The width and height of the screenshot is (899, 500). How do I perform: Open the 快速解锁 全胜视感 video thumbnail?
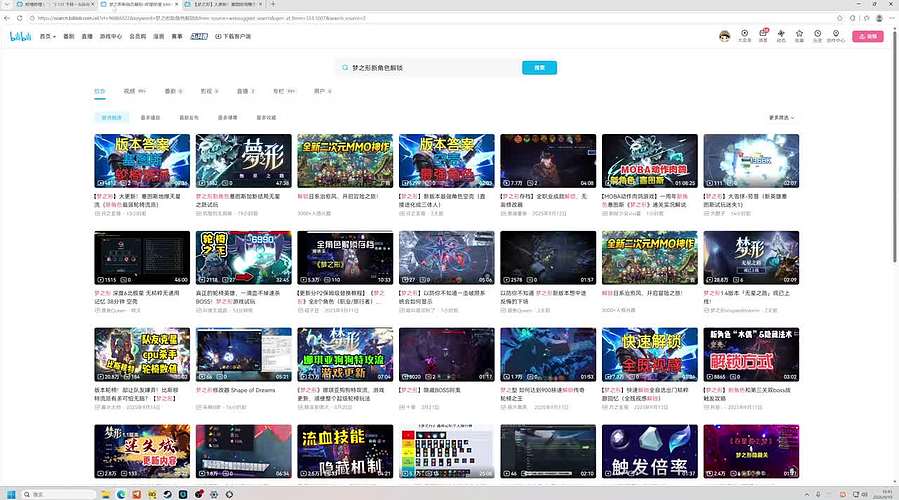click(650, 354)
